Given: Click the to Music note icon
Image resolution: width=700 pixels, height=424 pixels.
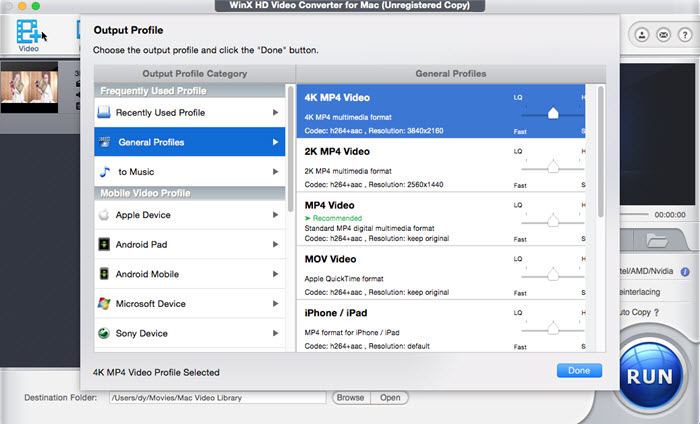Looking at the screenshot, I should pyautogui.click(x=105, y=171).
